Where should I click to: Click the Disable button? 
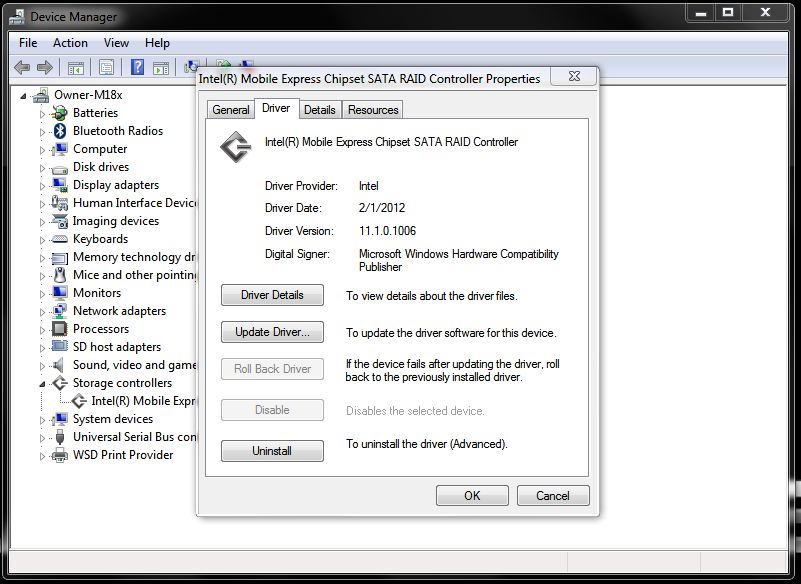click(x=272, y=410)
